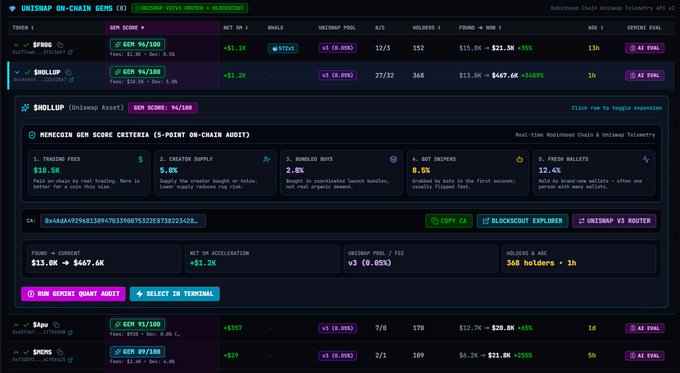Open $Apu address external link icon

point(70,332)
